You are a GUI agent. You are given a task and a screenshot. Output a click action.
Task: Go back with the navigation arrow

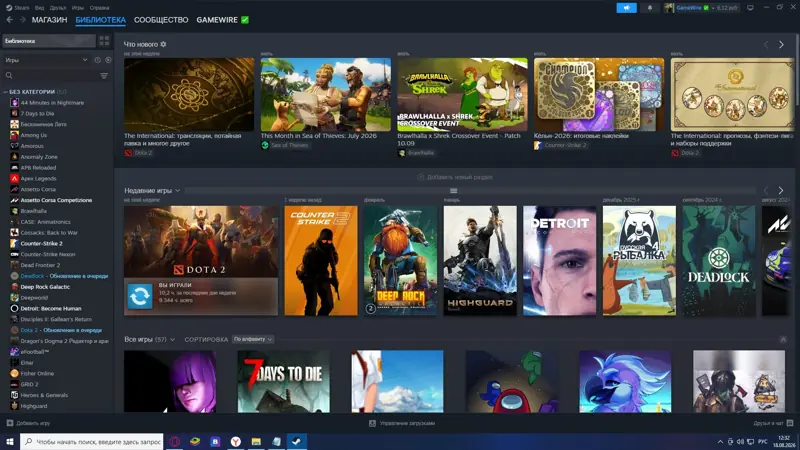tap(10, 20)
